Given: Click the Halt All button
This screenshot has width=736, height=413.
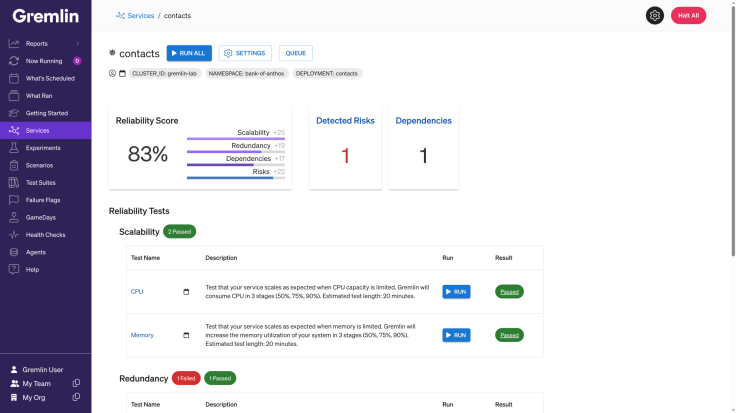Looking at the screenshot, I should tap(688, 15).
